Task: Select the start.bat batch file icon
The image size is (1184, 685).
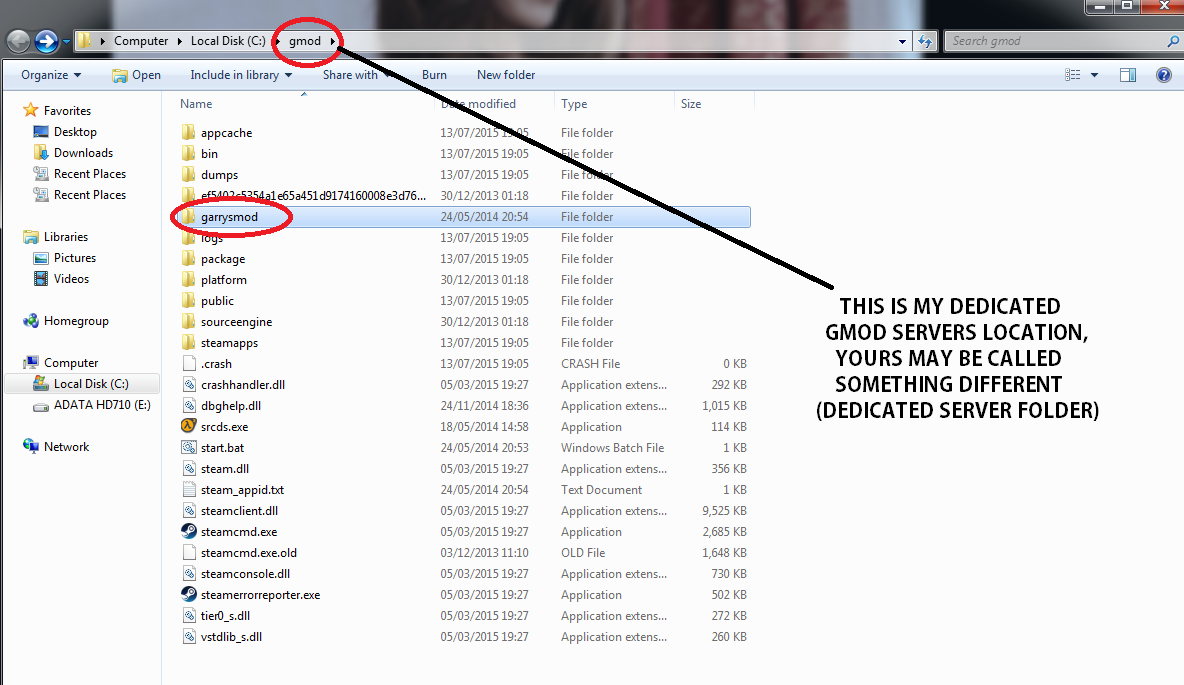Action: [189, 447]
